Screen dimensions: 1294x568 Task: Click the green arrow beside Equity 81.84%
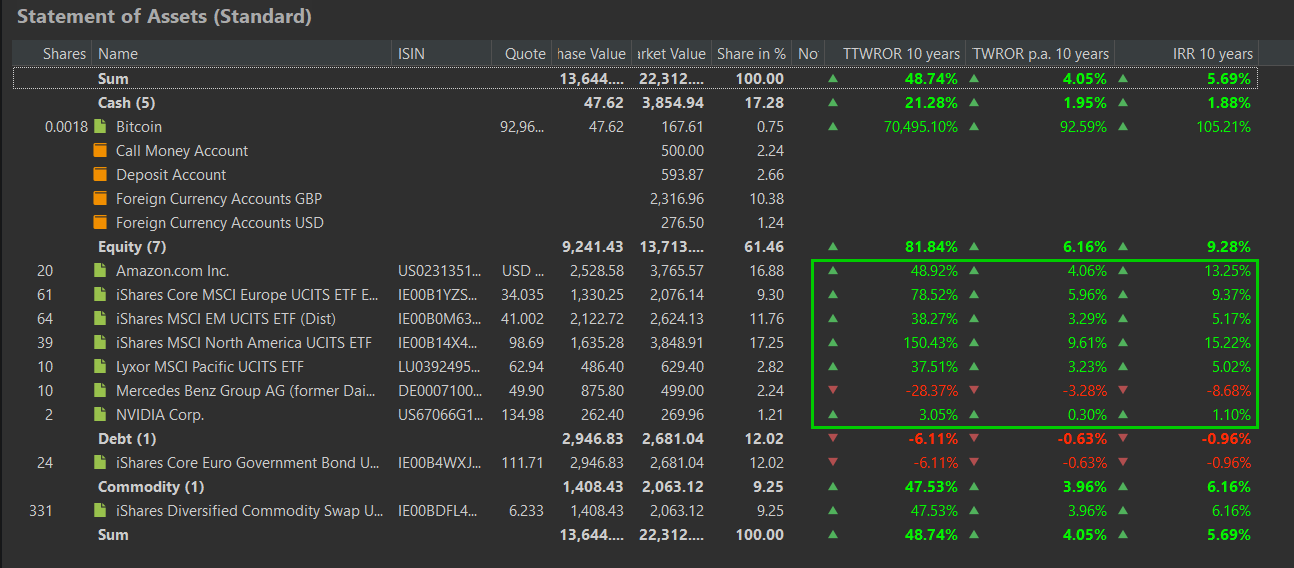[x=833, y=247]
